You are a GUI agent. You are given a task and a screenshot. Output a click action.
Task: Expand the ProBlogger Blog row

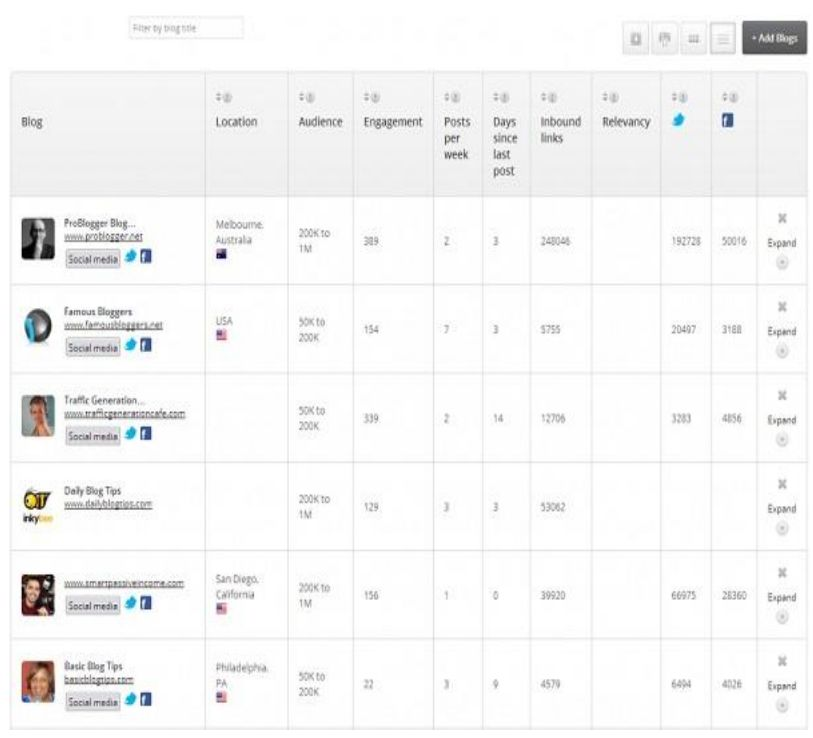[782, 242]
